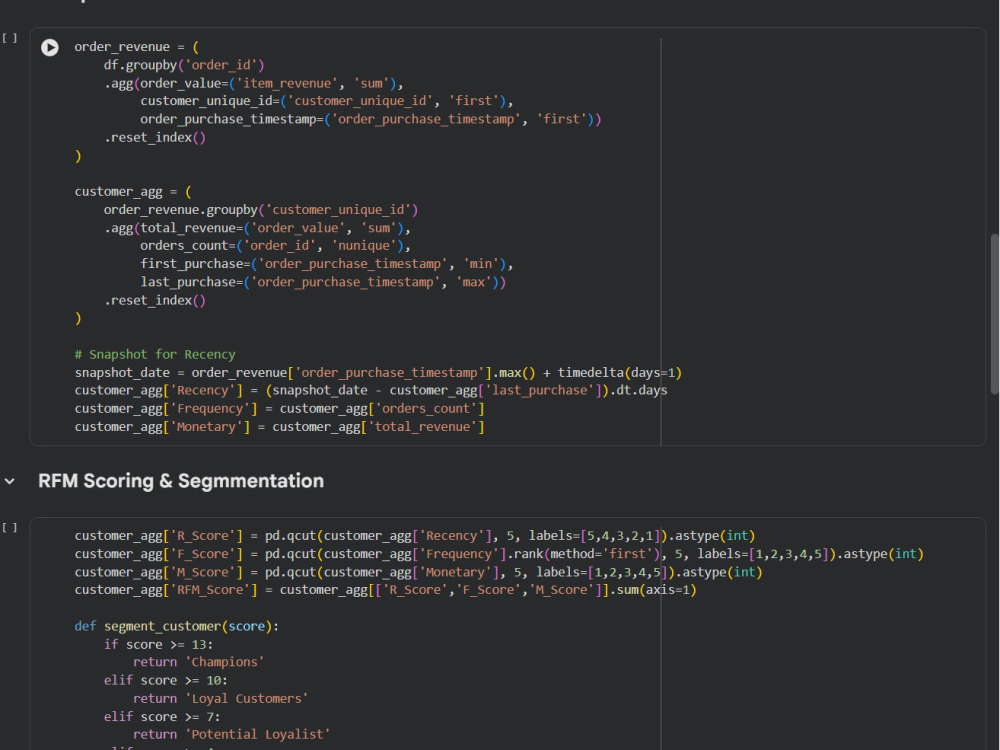This screenshot has height=750, width=1000.
Task: Click execution bracket of first code cell
Action: pyautogui.click(x=10, y=38)
